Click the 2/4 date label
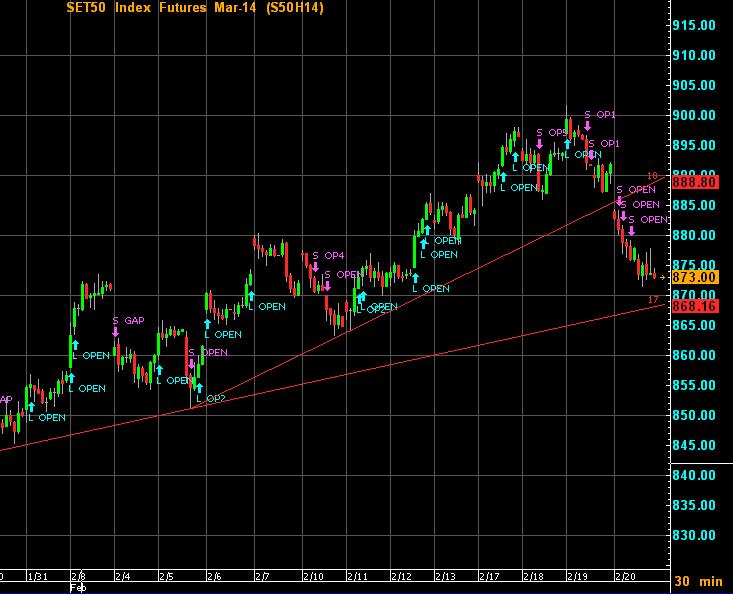Screen dimensions: 733x594 click(123, 576)
